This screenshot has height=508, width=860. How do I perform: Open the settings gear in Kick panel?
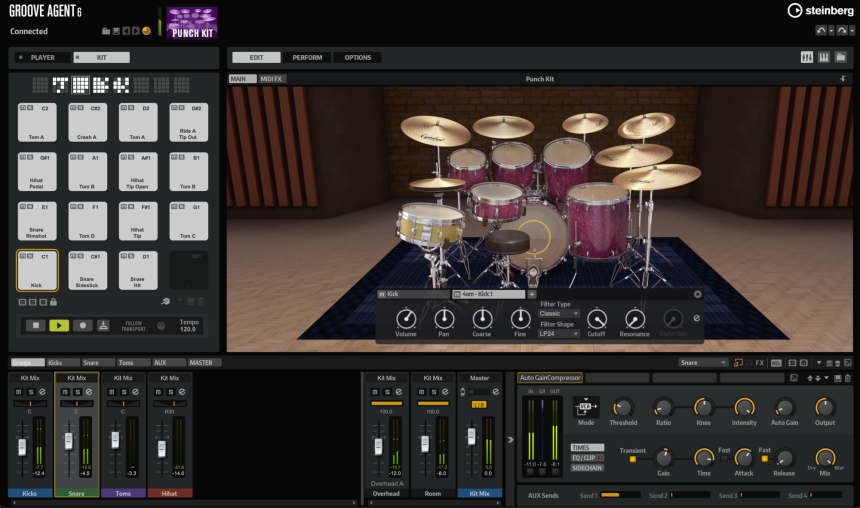tap(697, 294)
